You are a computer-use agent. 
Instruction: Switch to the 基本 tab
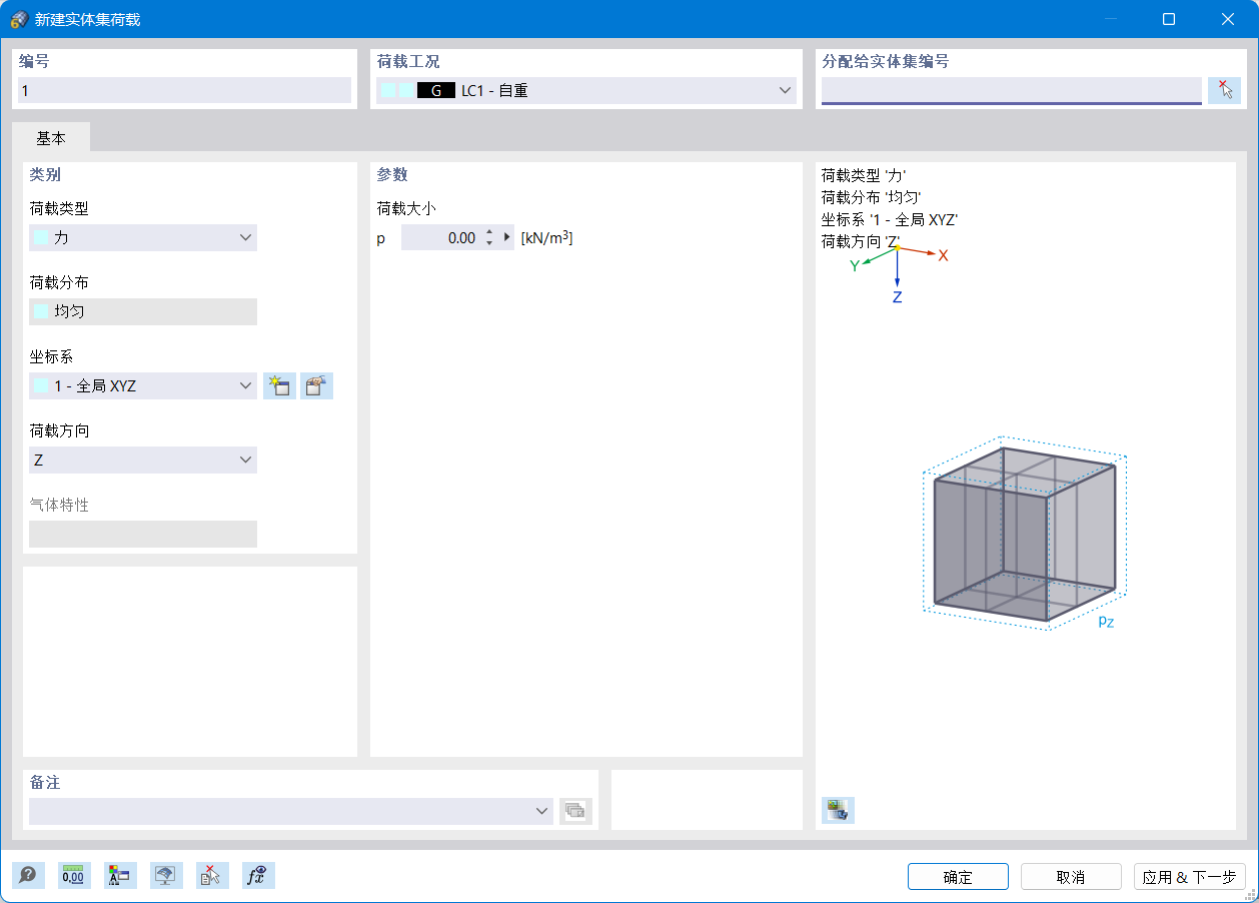pyautogui.click(x=52, y=138)
